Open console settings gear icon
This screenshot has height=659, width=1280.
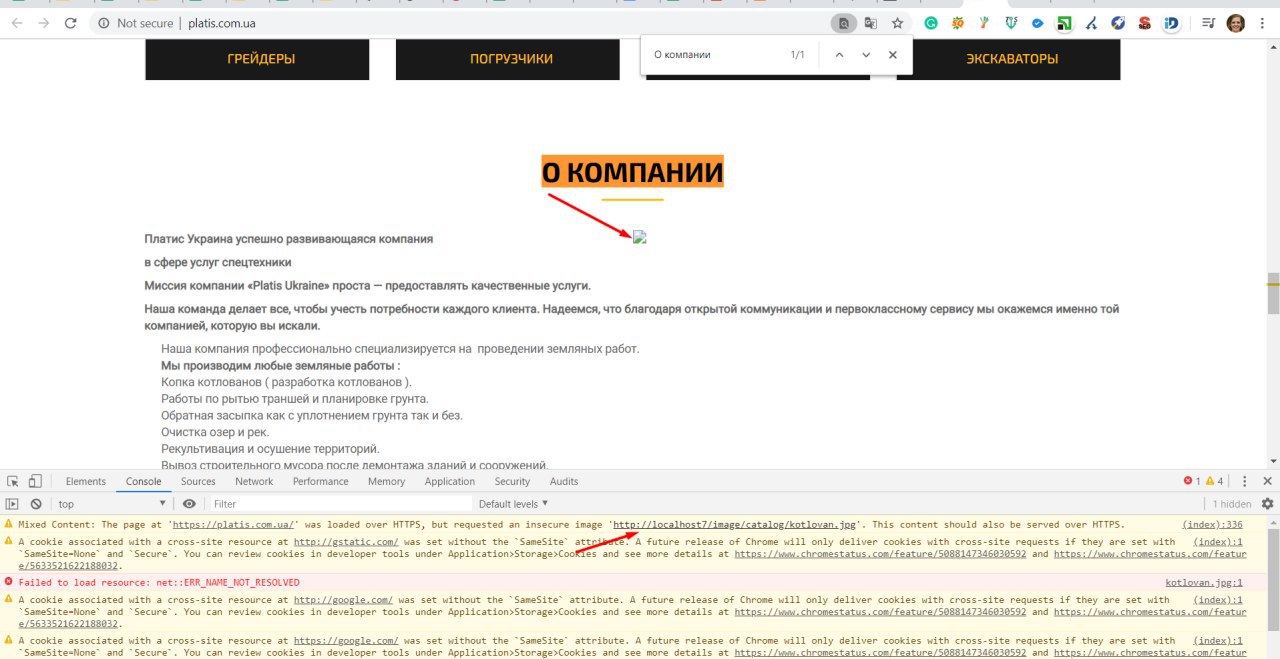point(1267,504)
